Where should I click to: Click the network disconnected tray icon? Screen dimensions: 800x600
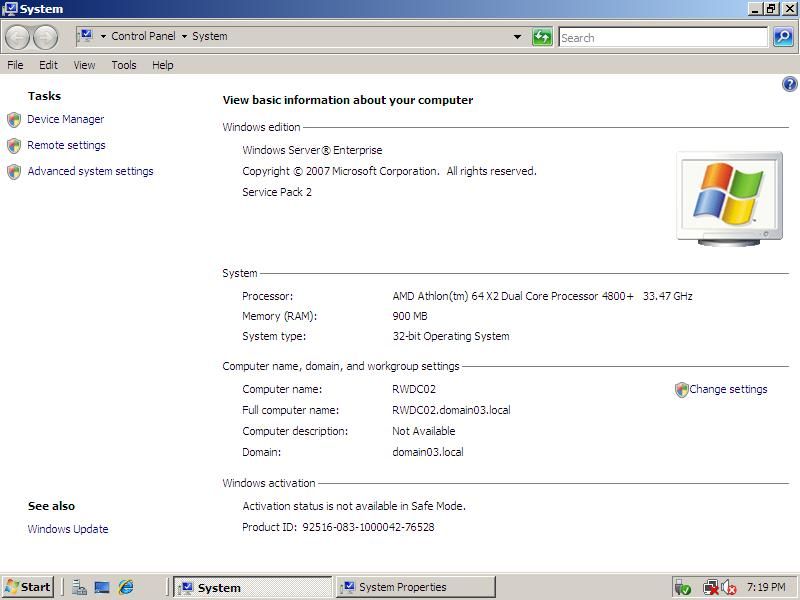click(x=710, y=588)
